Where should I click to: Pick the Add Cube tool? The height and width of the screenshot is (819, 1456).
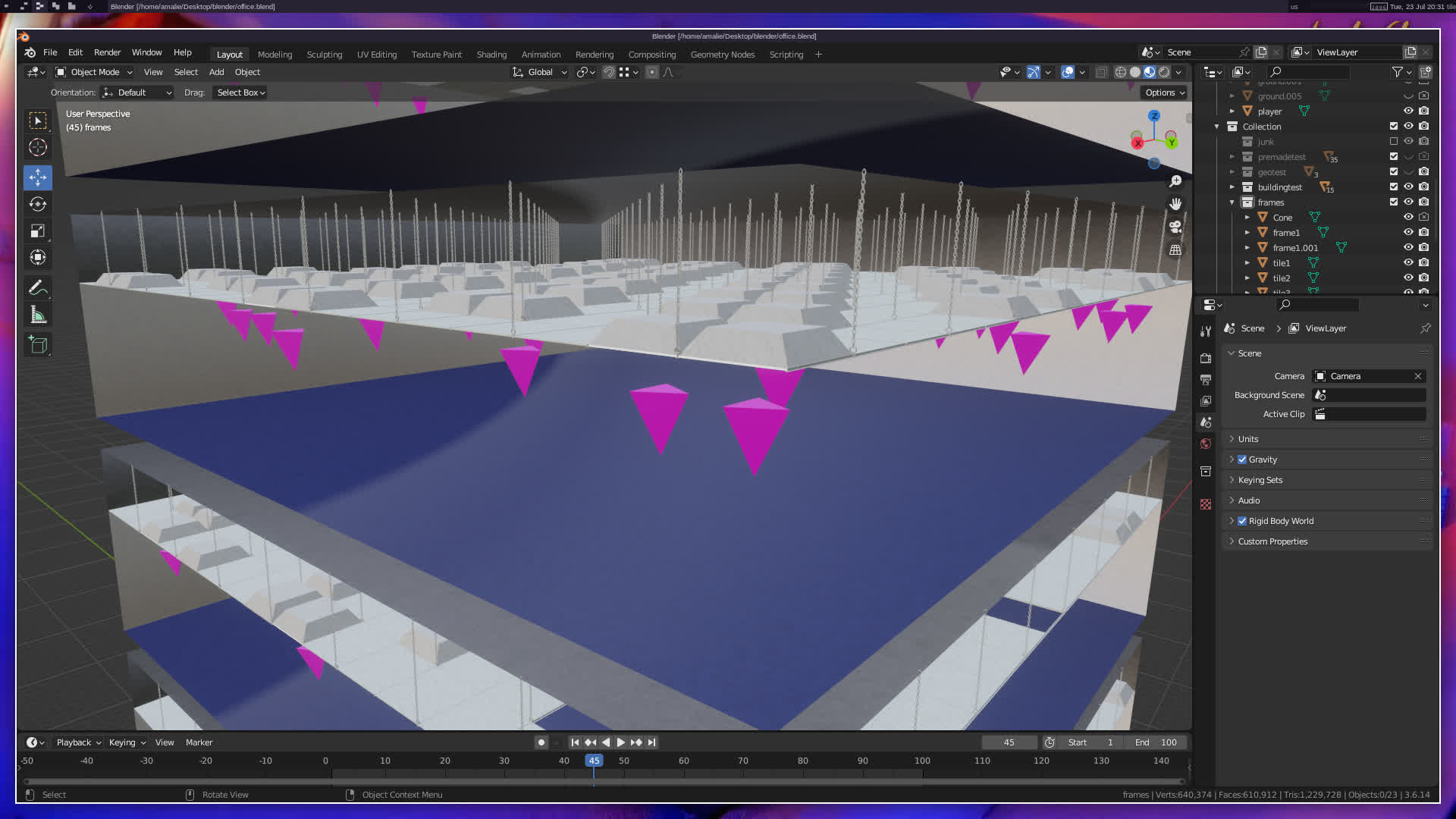pyautogui.click(x=38, y=345)
